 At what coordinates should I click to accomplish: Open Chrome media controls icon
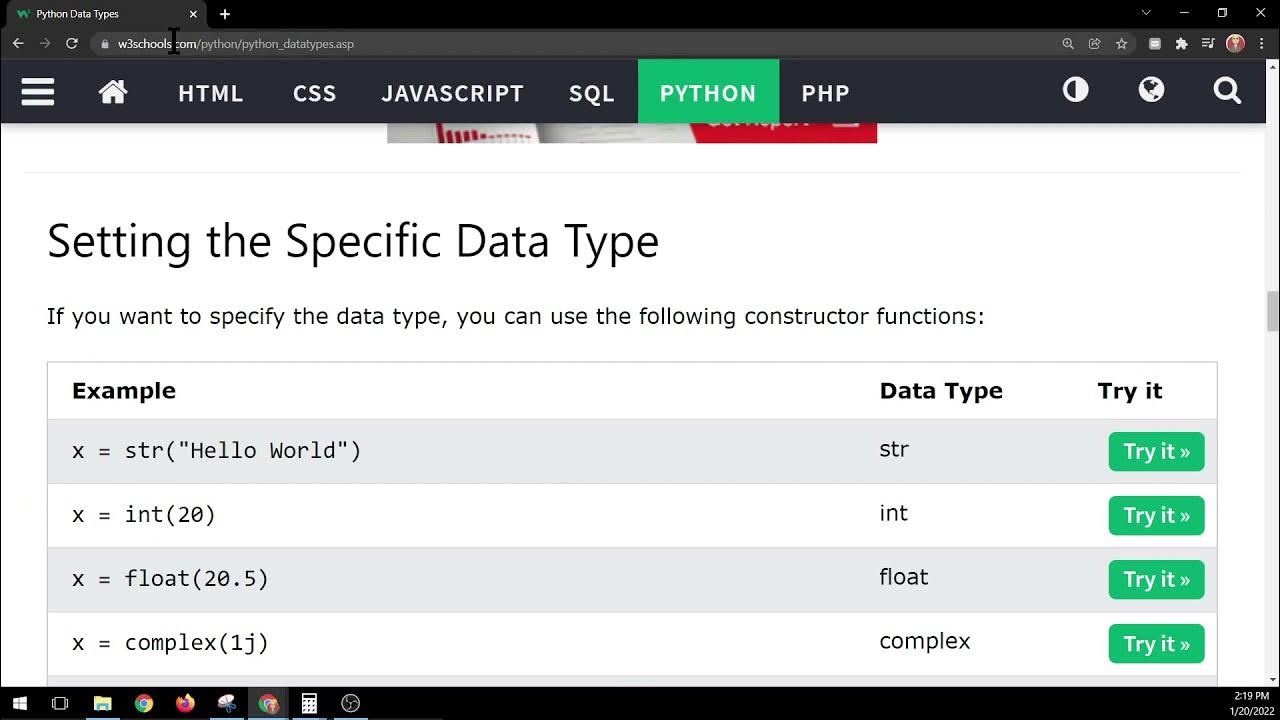tap(1208, 44)
